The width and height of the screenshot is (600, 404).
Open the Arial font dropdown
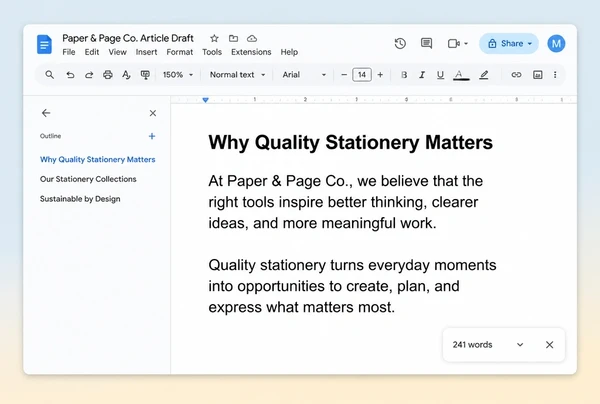[304, 75]
